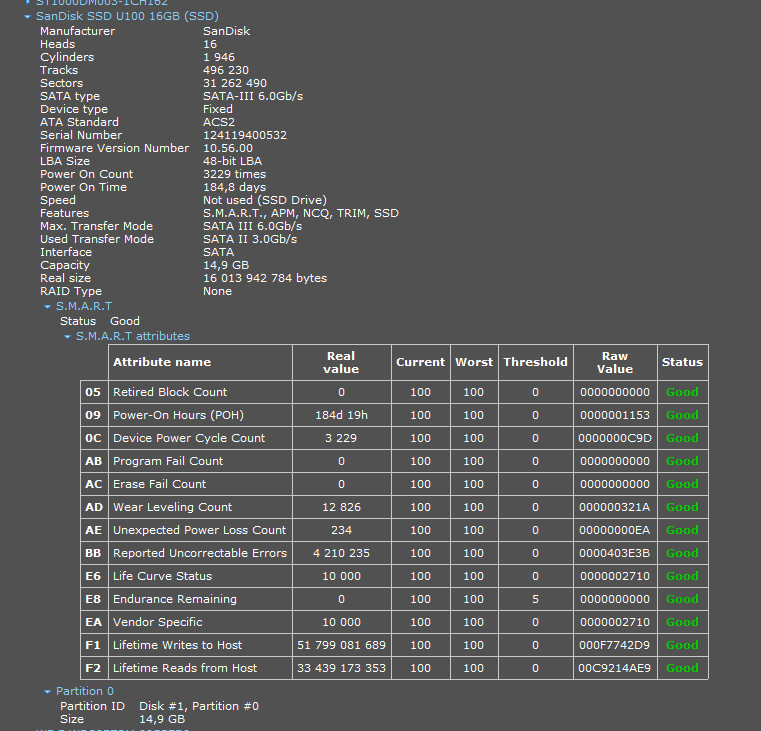Click the Wear Leveling real value 12 826

point(341,507)
